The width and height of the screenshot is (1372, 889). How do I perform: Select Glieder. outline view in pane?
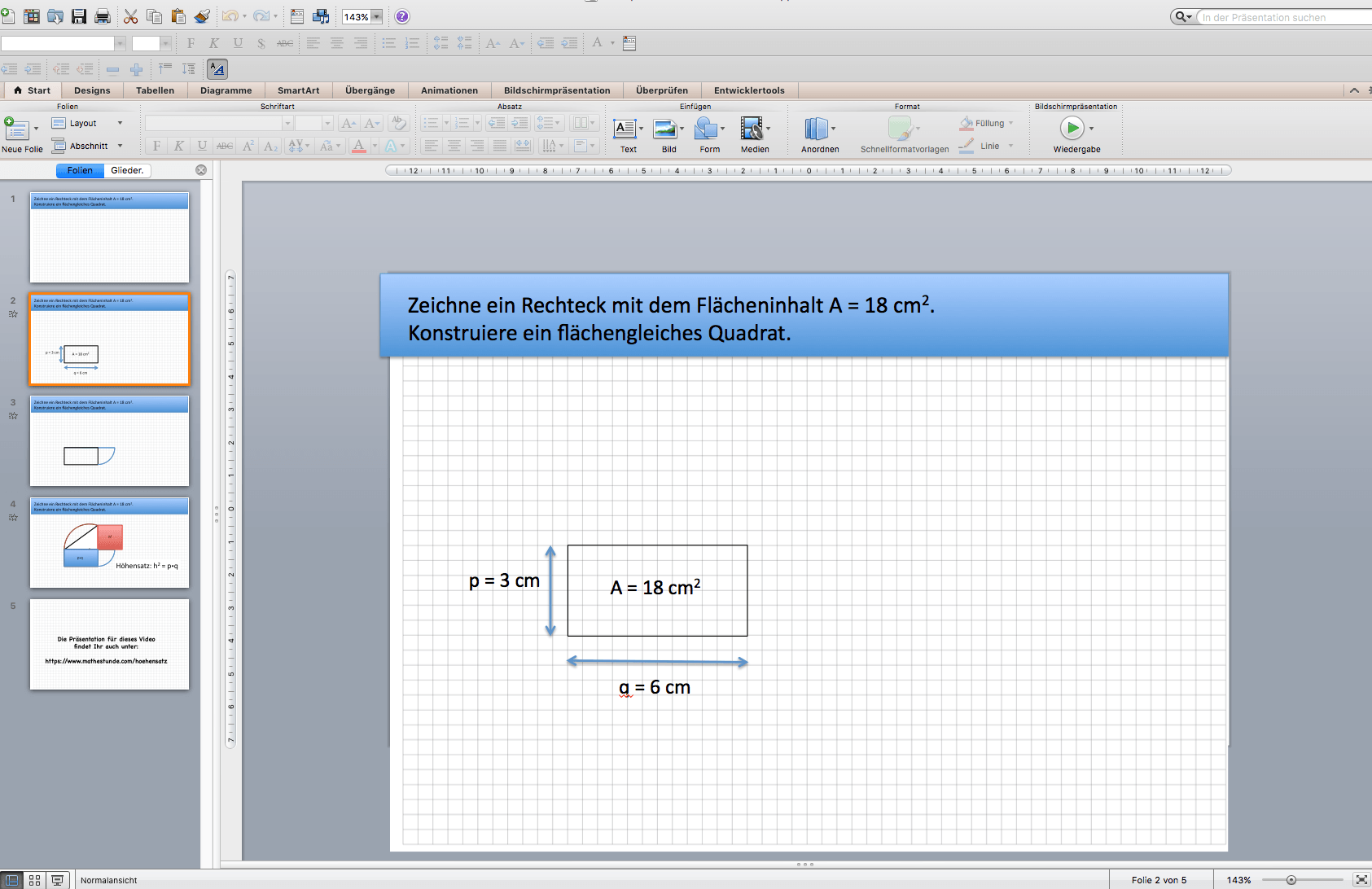[128, 170]
